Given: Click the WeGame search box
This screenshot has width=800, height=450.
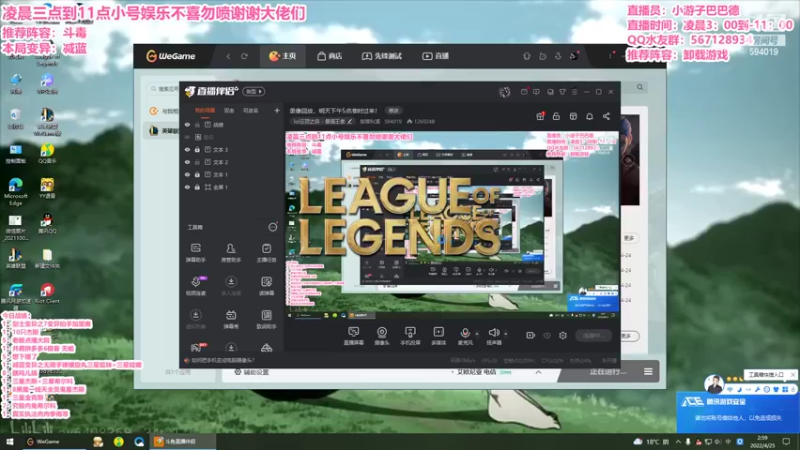Looking at the screenshot, I should [x=164, y=89].
